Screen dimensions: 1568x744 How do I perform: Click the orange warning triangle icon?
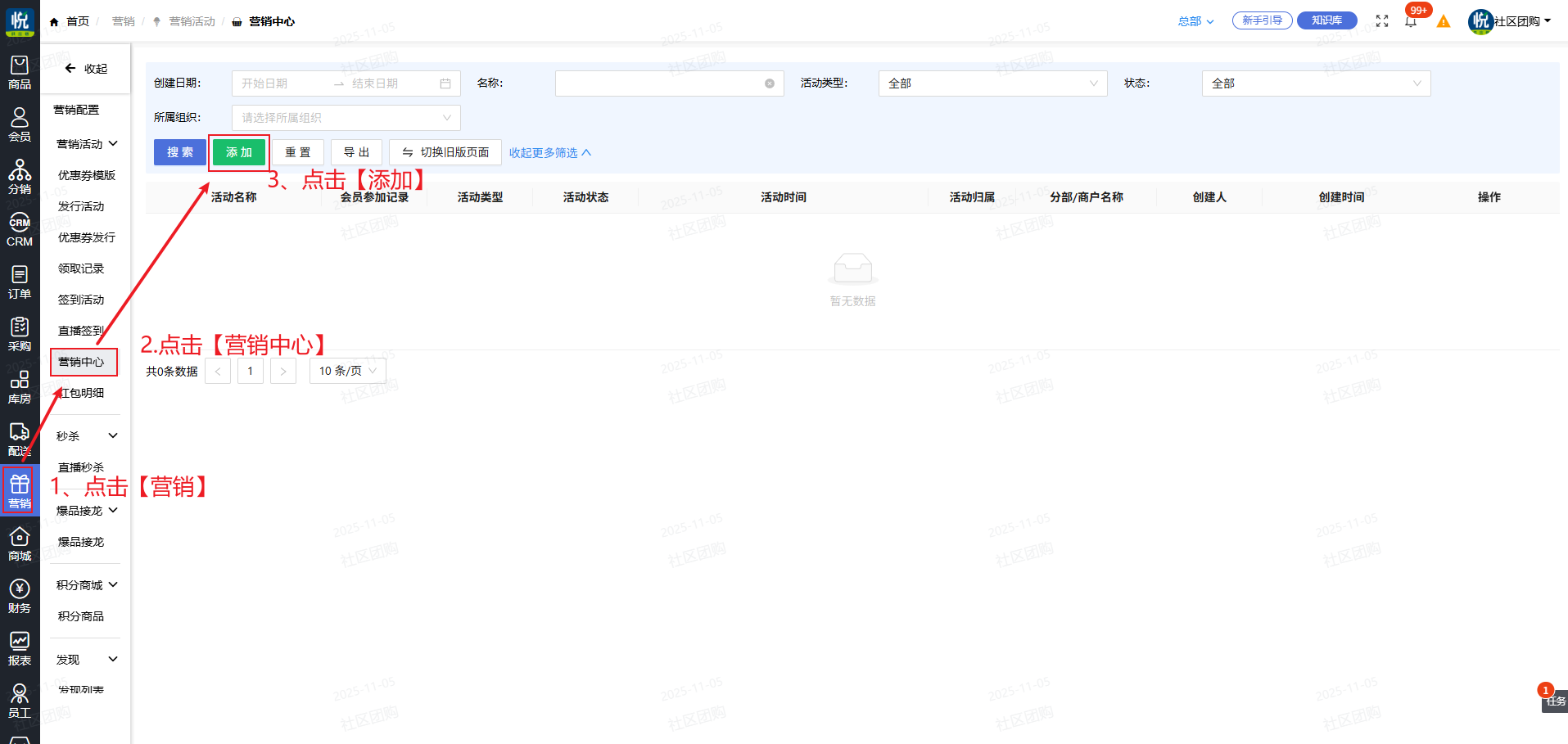pos(1444,21)
